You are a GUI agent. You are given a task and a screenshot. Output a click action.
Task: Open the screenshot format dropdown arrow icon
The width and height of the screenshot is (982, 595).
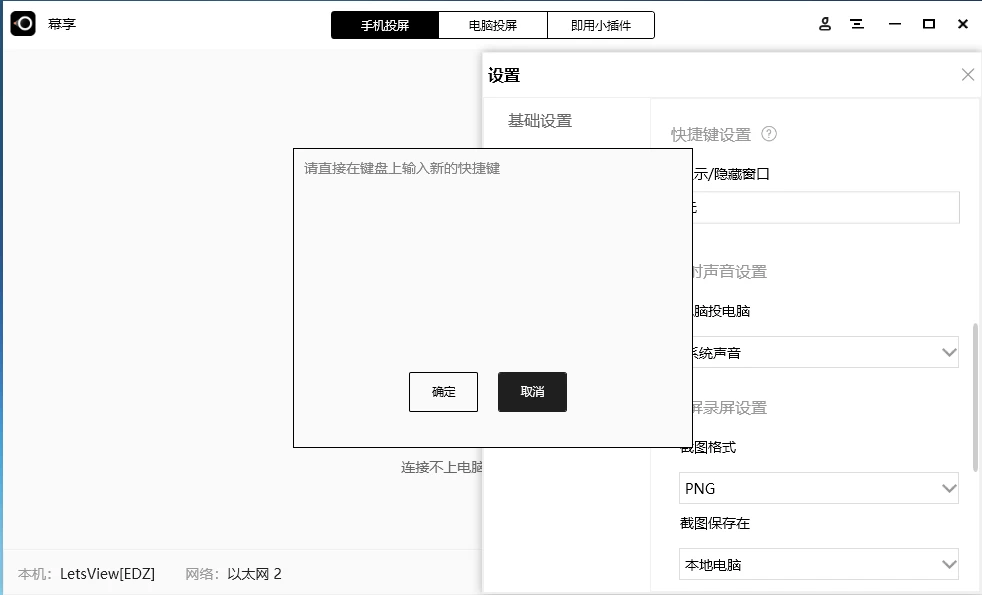946,488
